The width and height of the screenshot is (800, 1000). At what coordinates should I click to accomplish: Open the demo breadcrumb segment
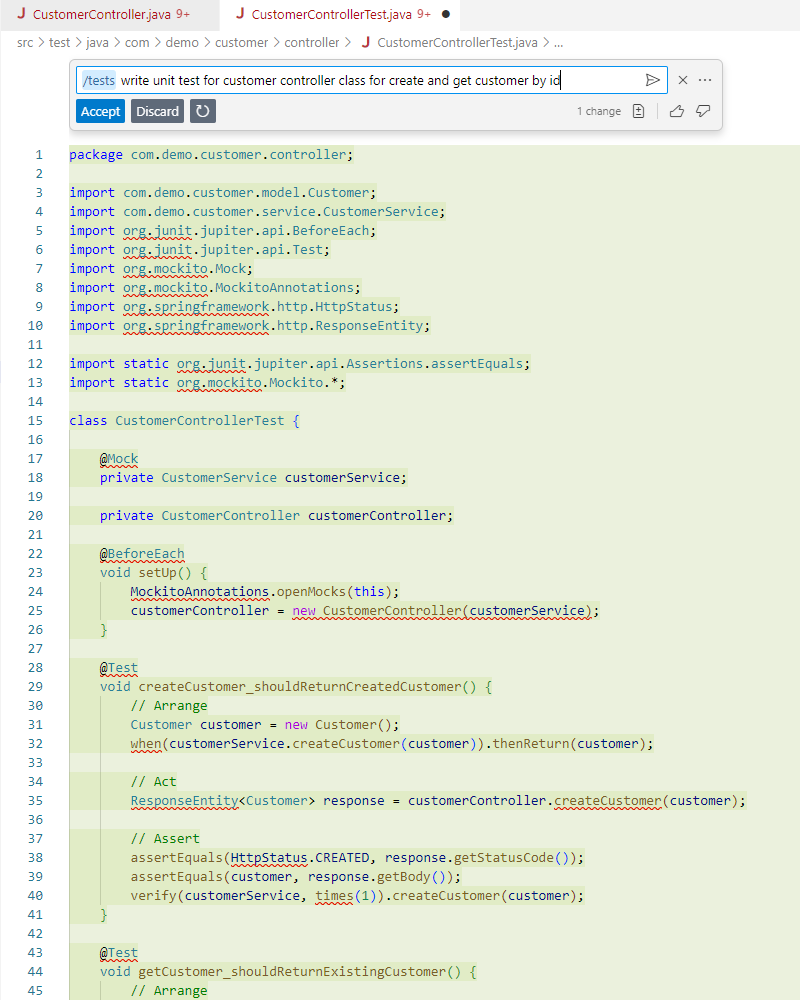point(182,43)
